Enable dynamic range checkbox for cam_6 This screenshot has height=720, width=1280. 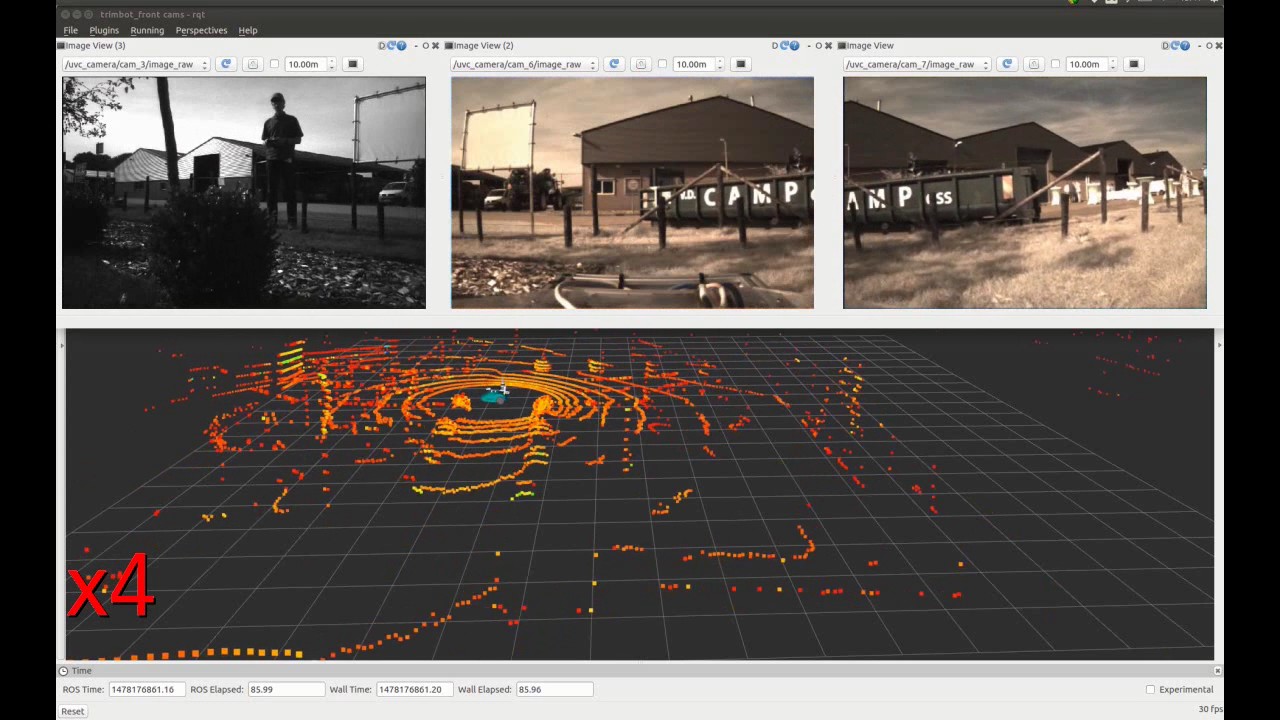(662, 64)
